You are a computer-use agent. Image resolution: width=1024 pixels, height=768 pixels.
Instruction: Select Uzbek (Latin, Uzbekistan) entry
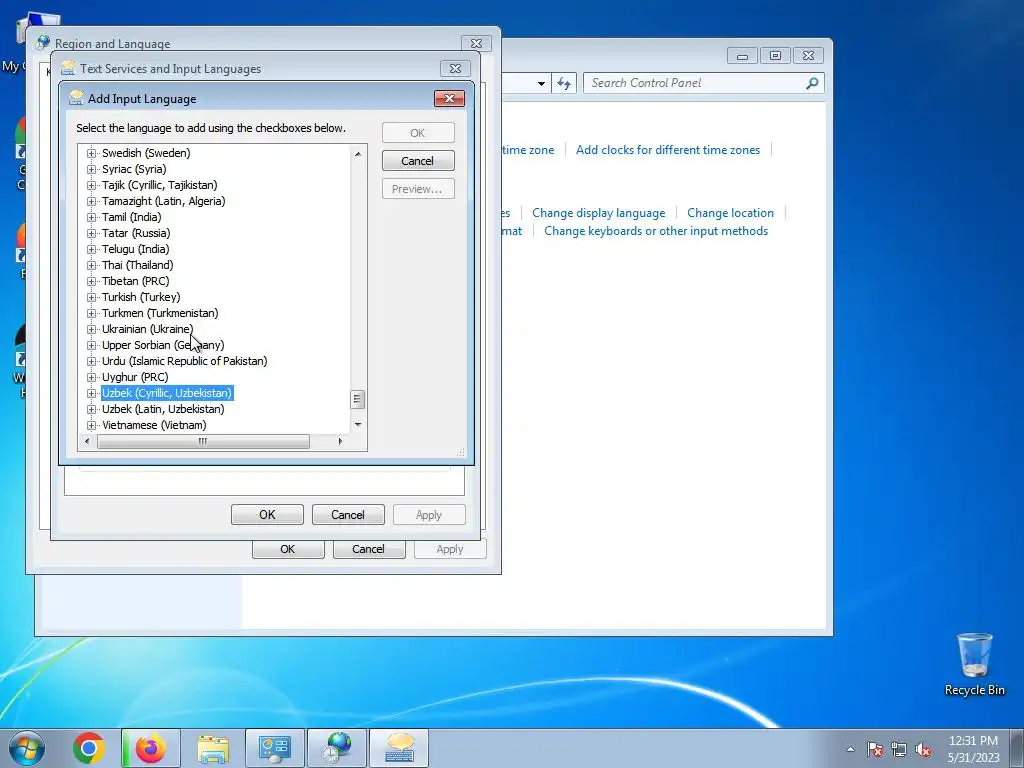[163, 409]
